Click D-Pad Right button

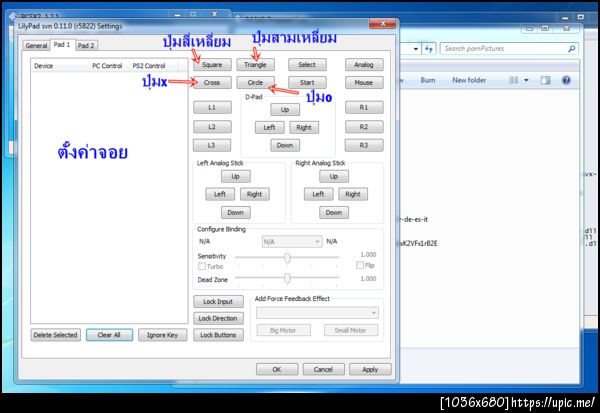tap(304, 127)
